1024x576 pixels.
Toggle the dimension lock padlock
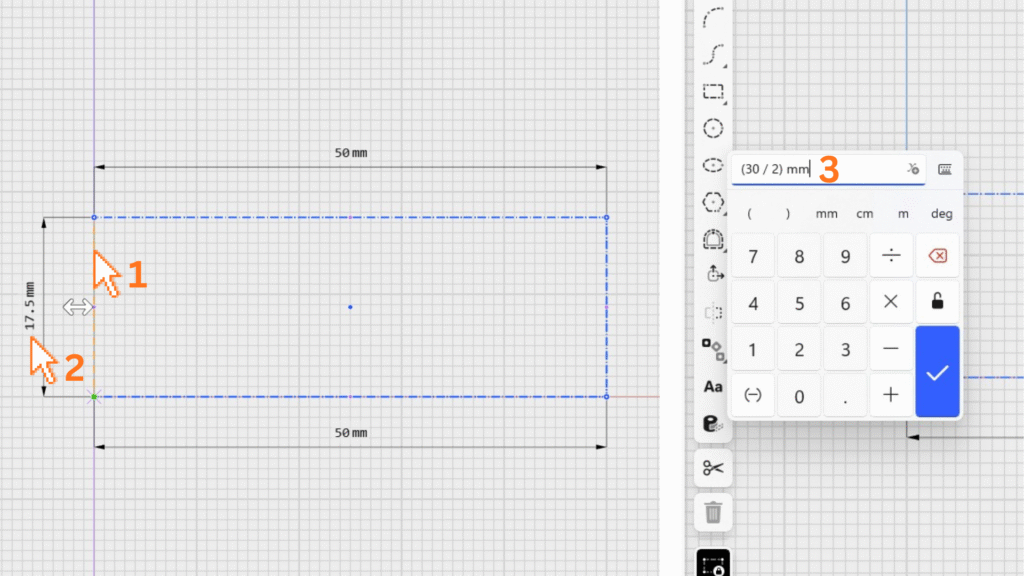[937, 302]
